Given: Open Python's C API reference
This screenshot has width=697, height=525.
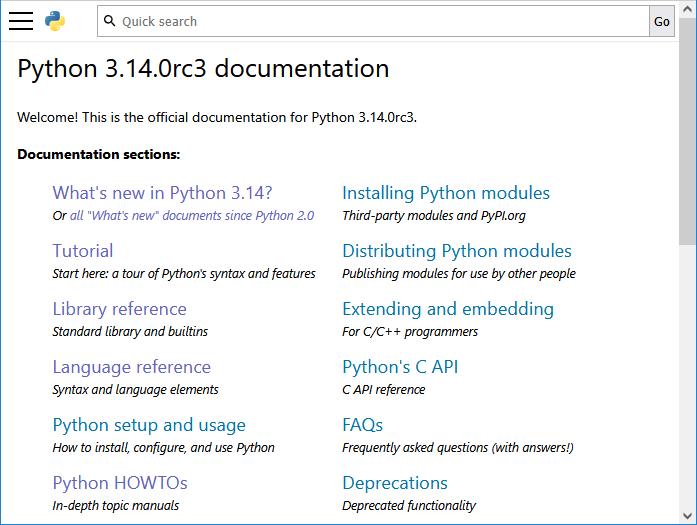Looking at the screenshot, I should pos(400,367).
